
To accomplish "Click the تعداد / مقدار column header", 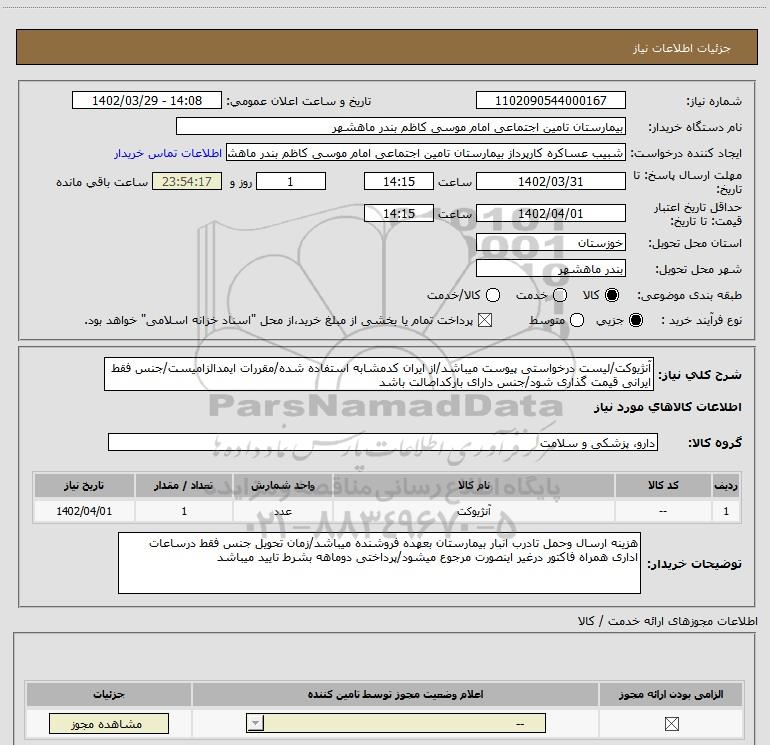I will 184,485.
